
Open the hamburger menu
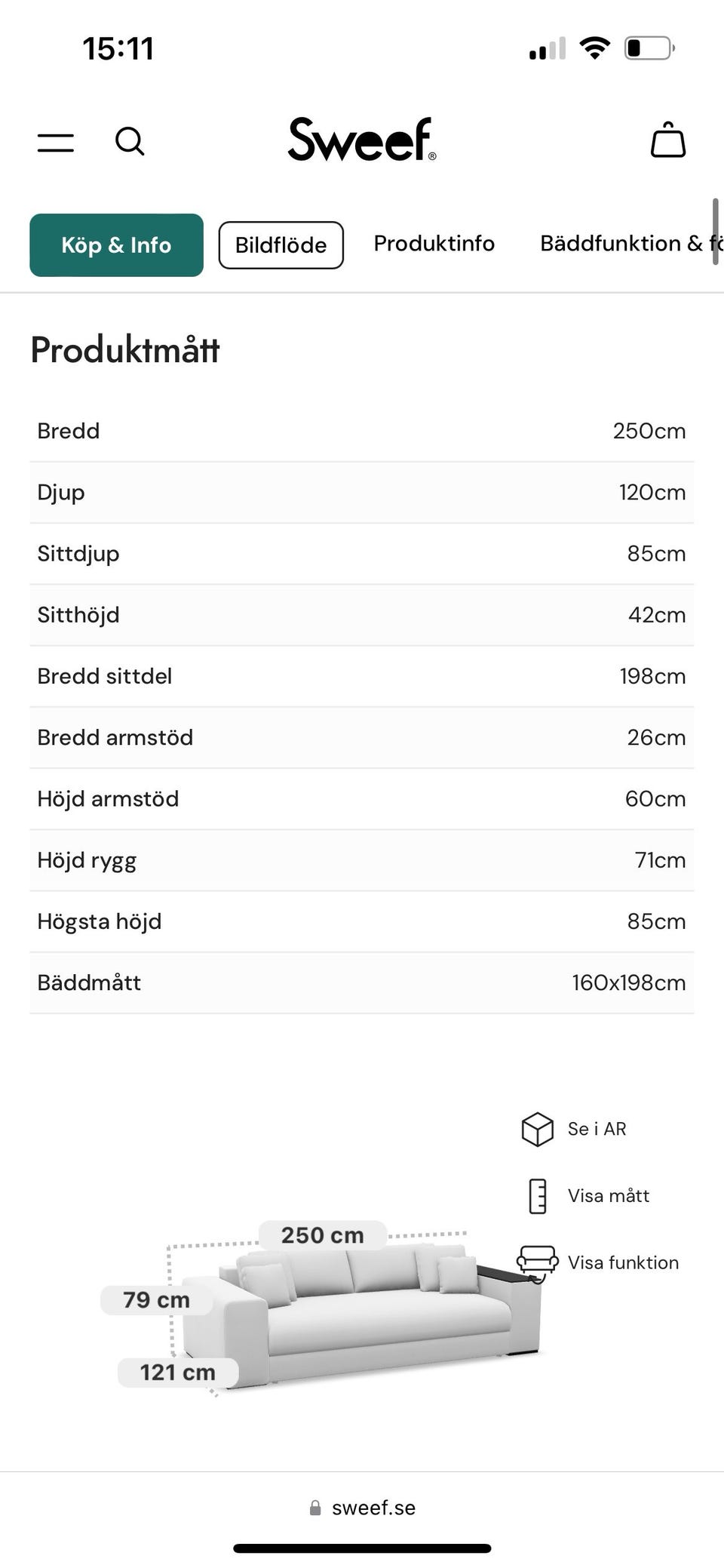(x=56, y=142)
